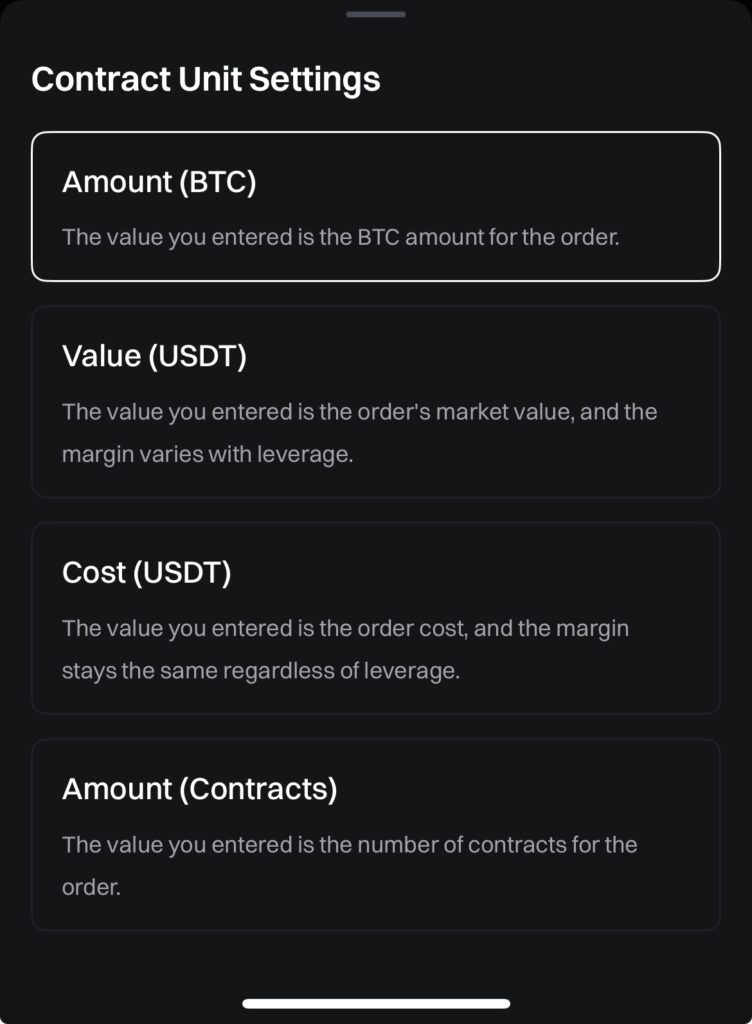Tap the sheet drag handle at top
Image resolution: width=752 pixels, height=1024 pixels.
[x=376, y=14]
